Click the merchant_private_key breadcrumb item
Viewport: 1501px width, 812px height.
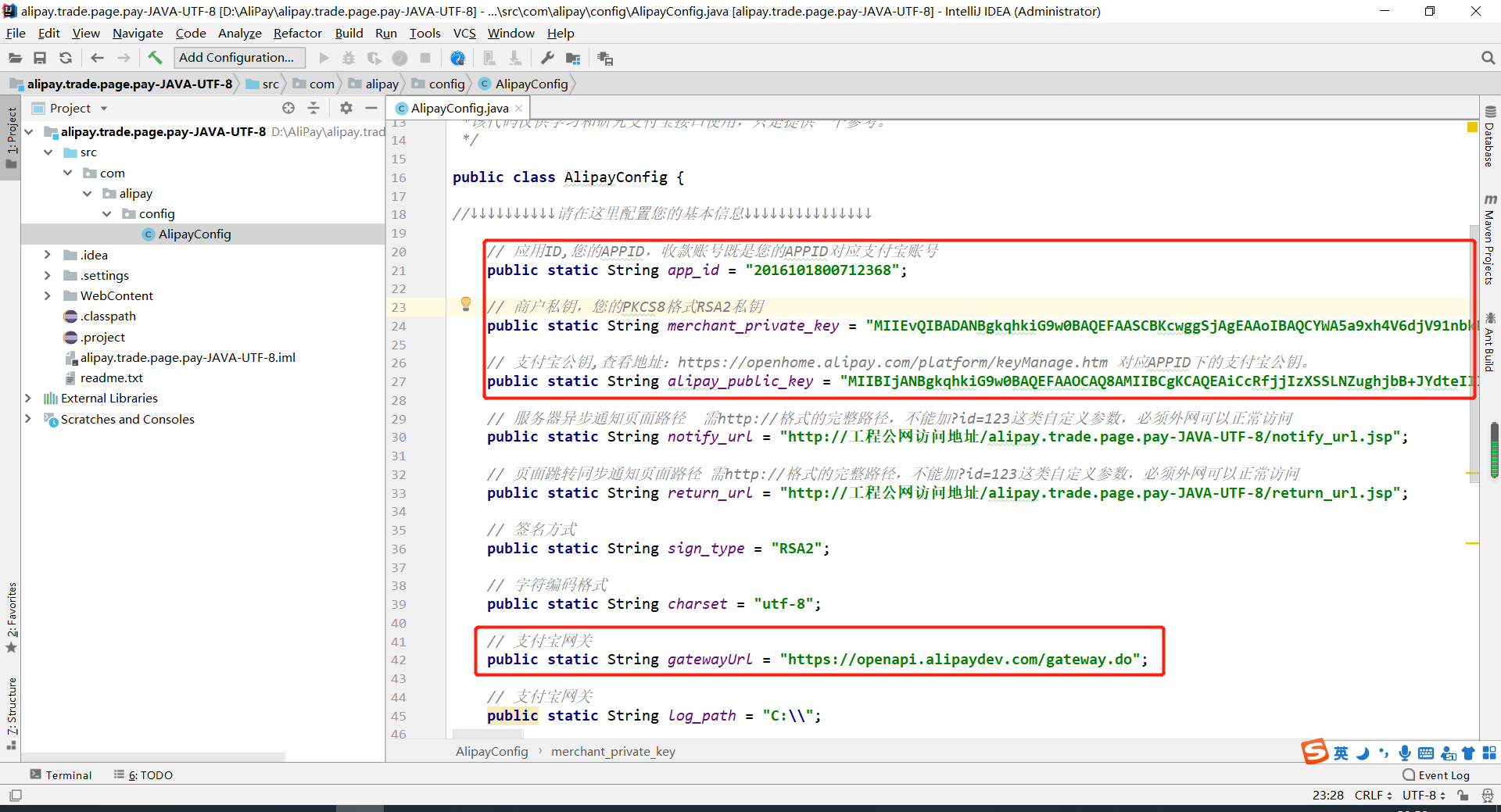[x=613, y=751]
